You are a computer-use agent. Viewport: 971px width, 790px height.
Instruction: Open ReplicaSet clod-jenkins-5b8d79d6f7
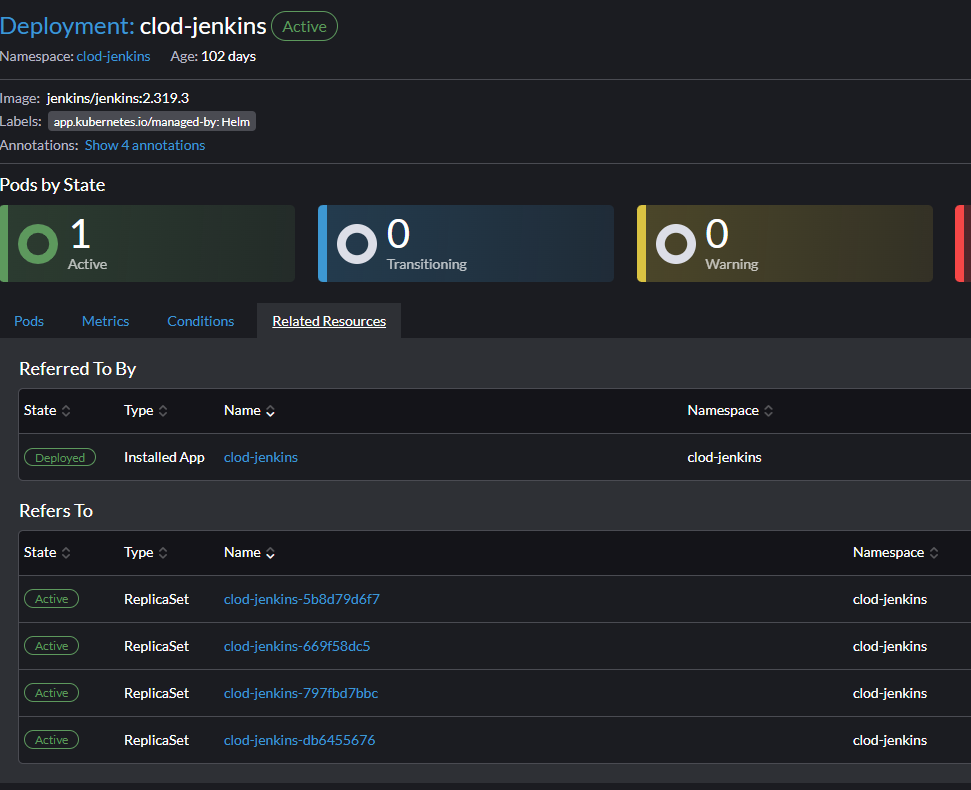301,599
